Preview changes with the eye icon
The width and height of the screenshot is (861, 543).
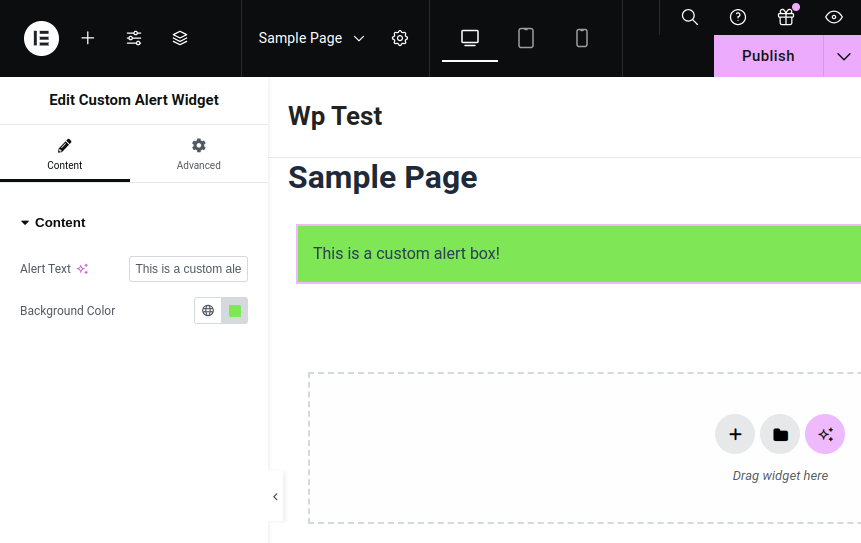point(834,17)
